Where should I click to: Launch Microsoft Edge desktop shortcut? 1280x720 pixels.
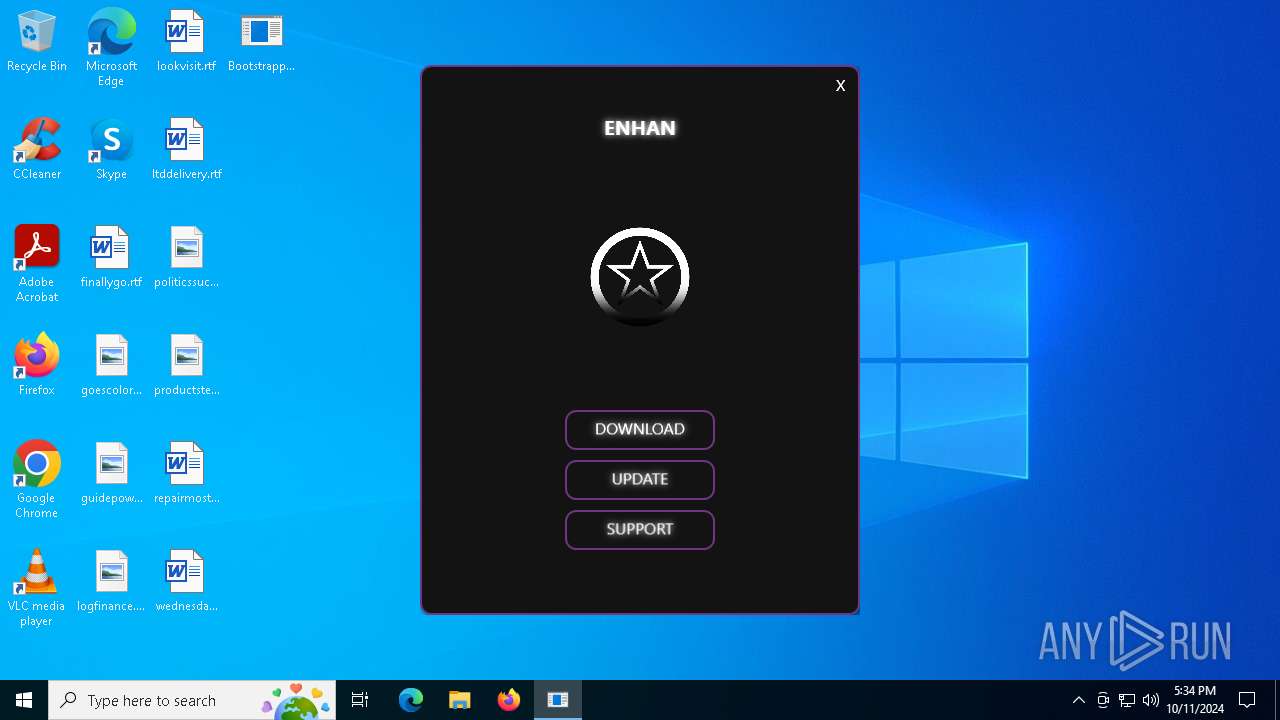tap(111, 47)
